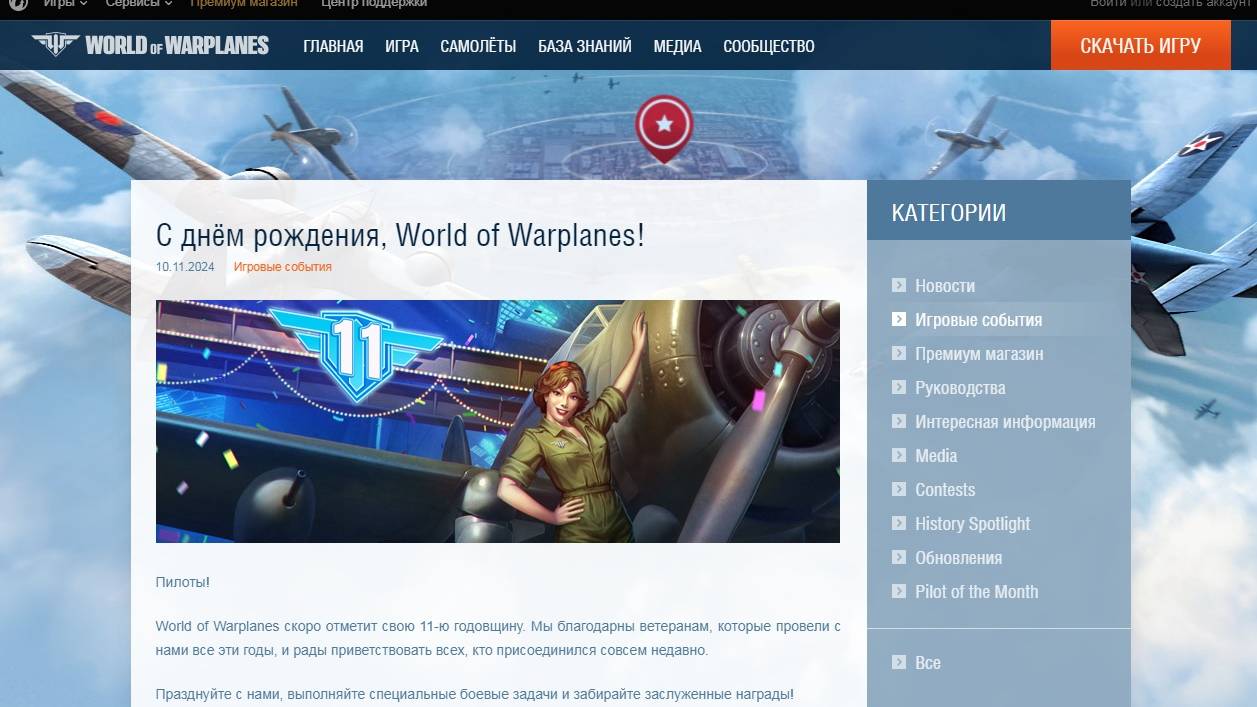Expand the Игры dropdown in top bar

pos(65,4)
